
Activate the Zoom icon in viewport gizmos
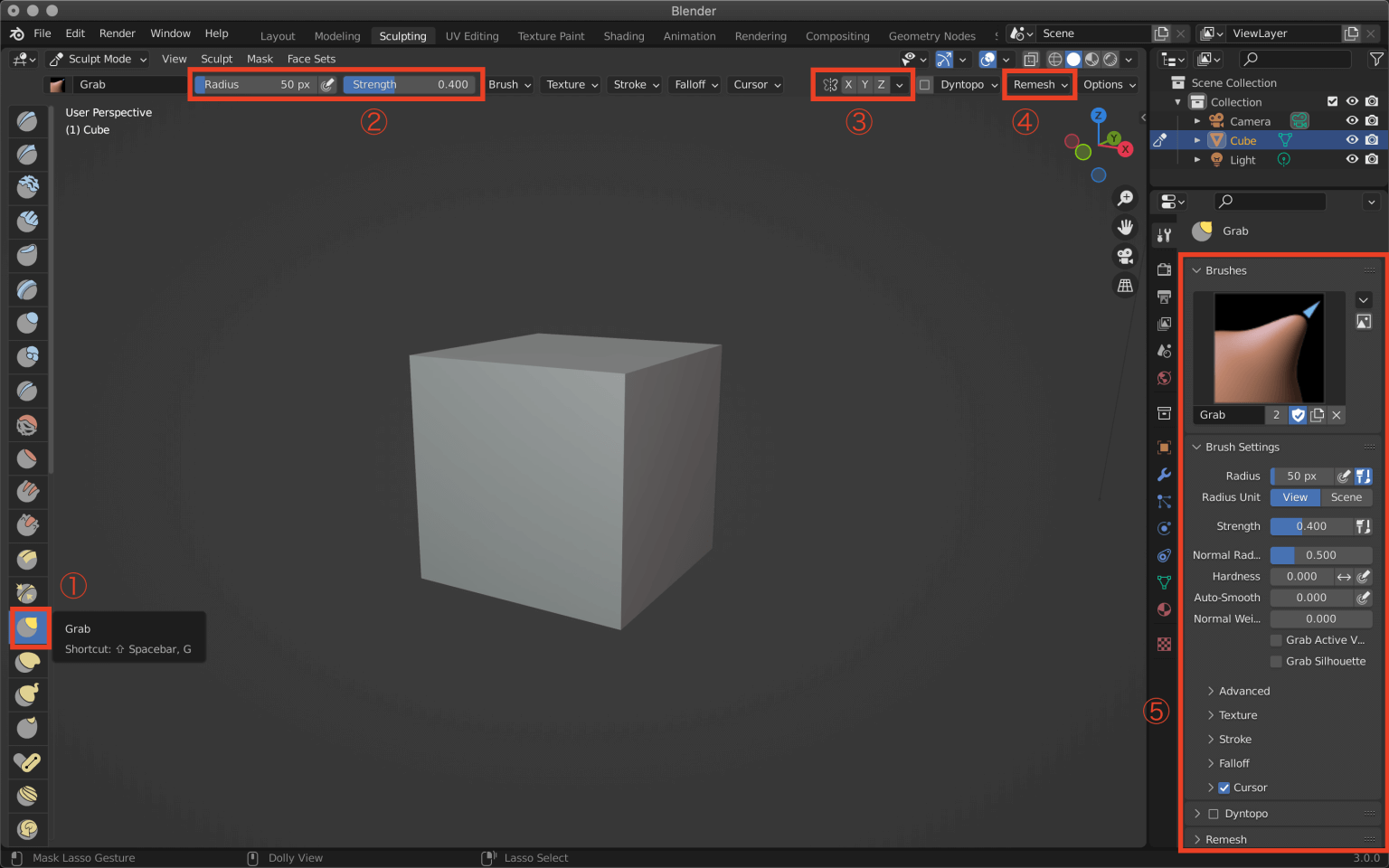click(x=1125, y=199)
